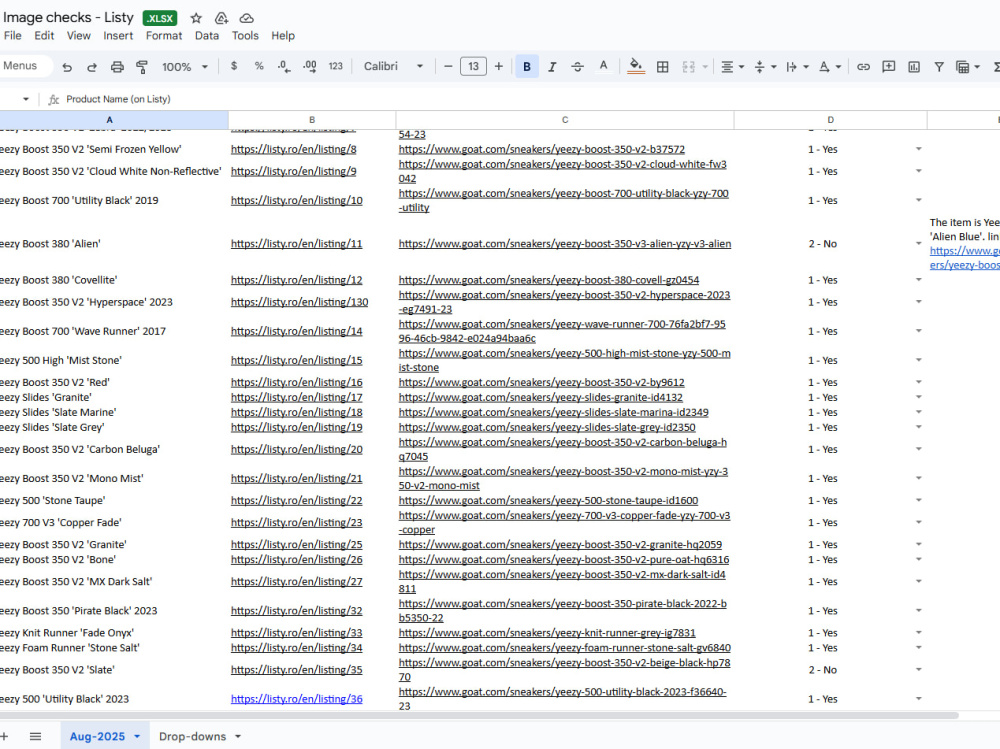Insert a chart
Viewport: 1000px width, 749px height.
point(914,66)
